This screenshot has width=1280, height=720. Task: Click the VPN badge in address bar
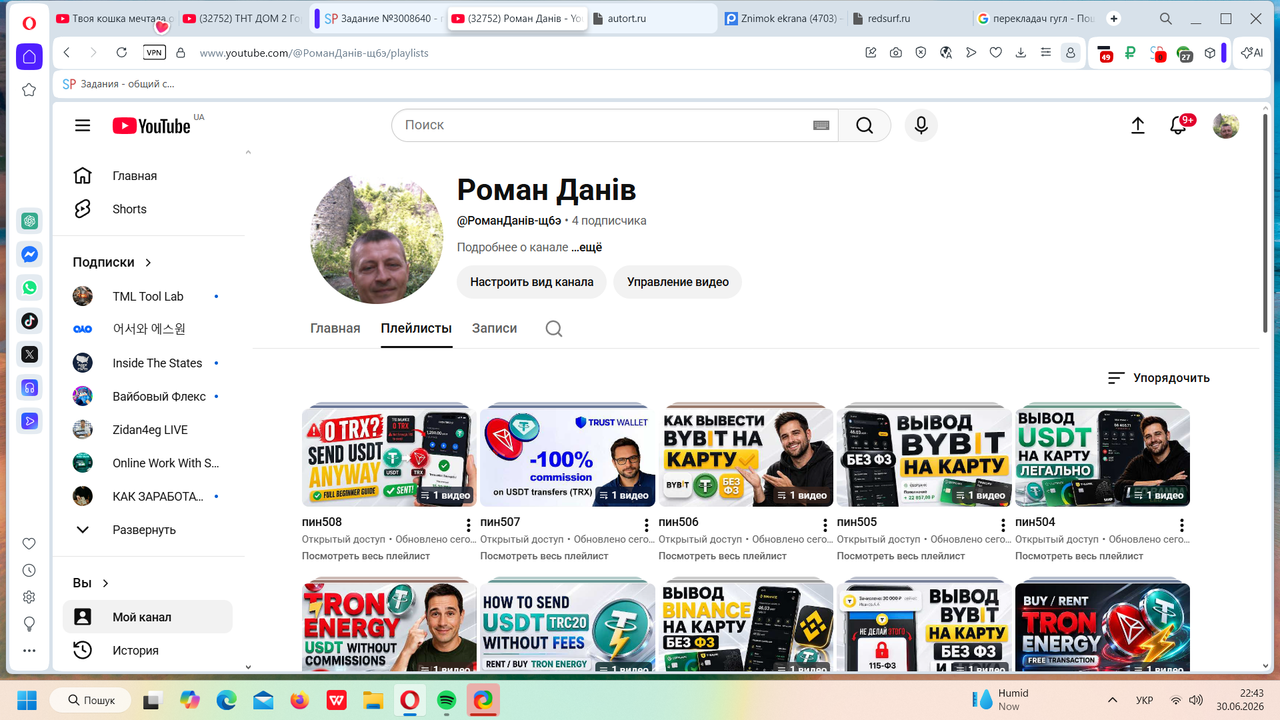click(x=154, y=52)
